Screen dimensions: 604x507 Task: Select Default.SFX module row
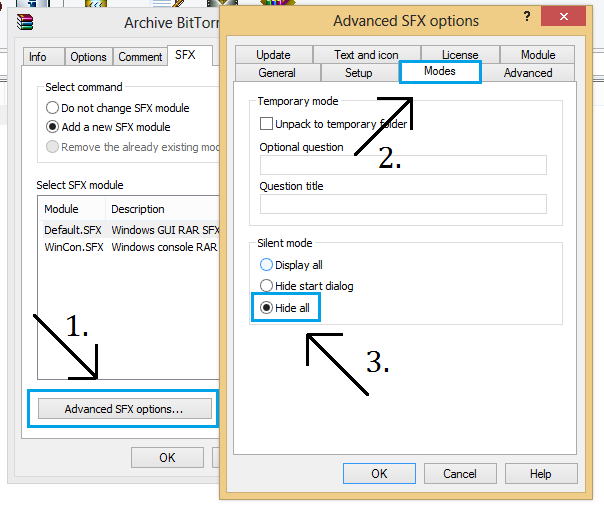click(x=129, y=230)
